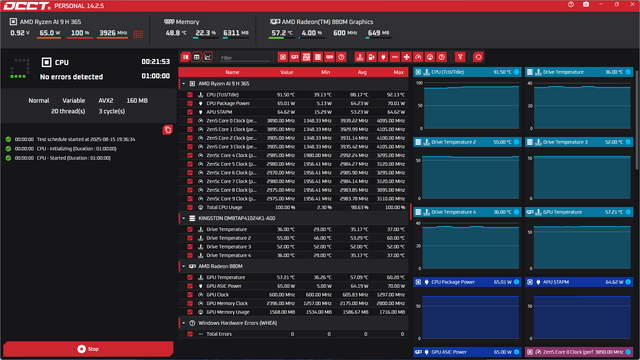The width and height of the screenshot is (640, 360).
Task: Collapse the KINGSTON OM8TAP41024K1-A00 group
Action: (x=184, y=218)
